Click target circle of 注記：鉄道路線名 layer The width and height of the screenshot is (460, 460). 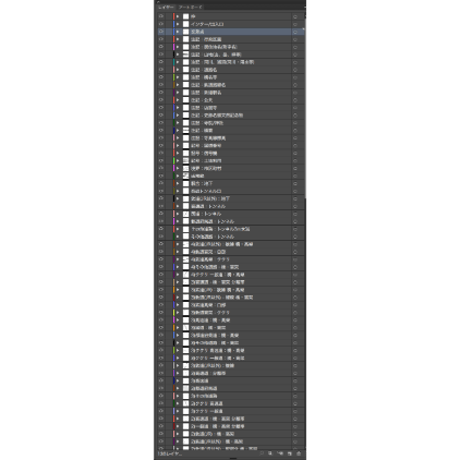point(295,85)
